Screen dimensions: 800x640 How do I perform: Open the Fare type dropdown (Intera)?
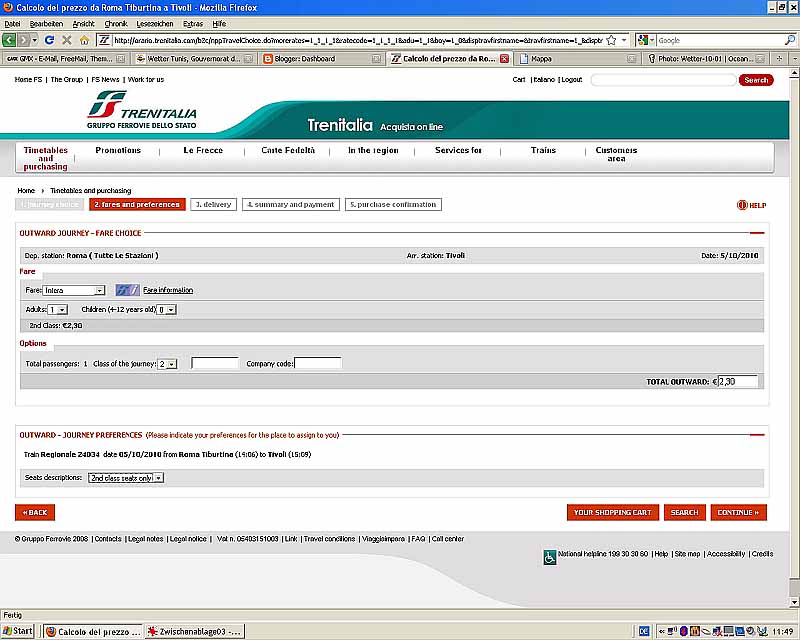point(73,290)
